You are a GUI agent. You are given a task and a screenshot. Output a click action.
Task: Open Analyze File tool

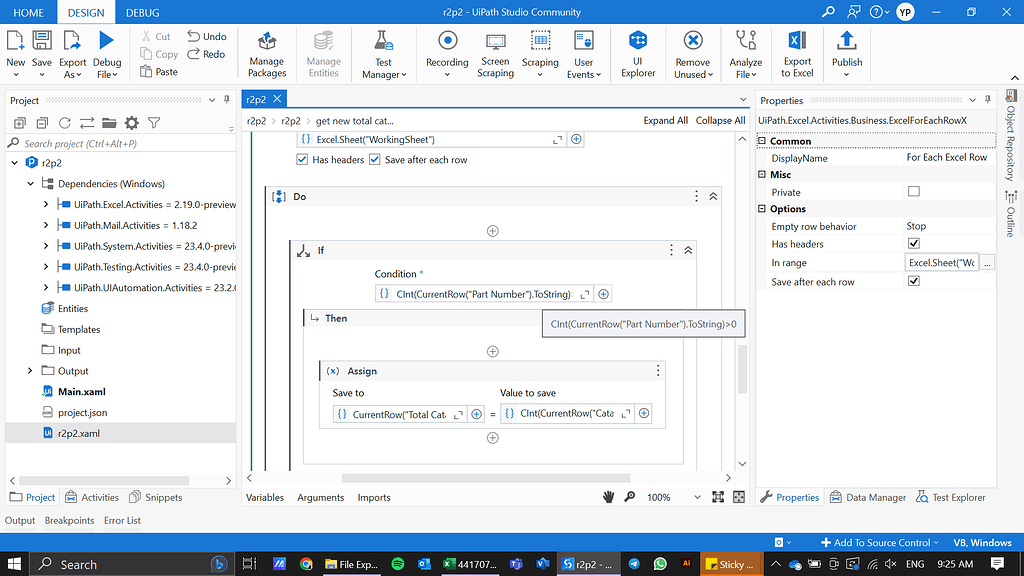tap(746, 55)
